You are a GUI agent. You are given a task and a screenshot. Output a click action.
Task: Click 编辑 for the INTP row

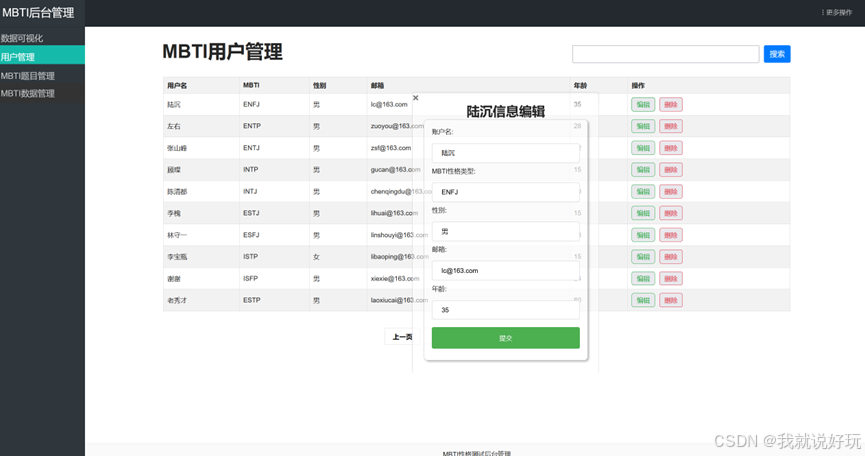pyautogui.click(x=643, y=170)
